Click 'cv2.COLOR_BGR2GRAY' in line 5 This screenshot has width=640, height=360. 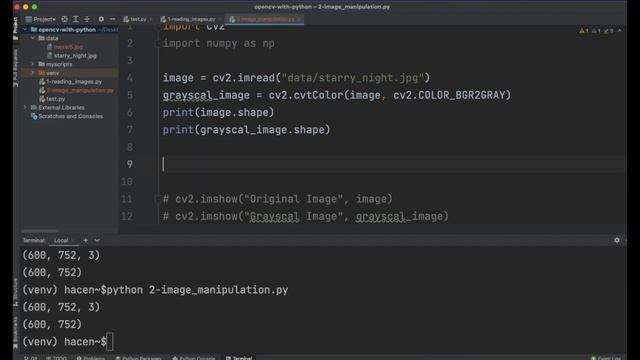449,95
